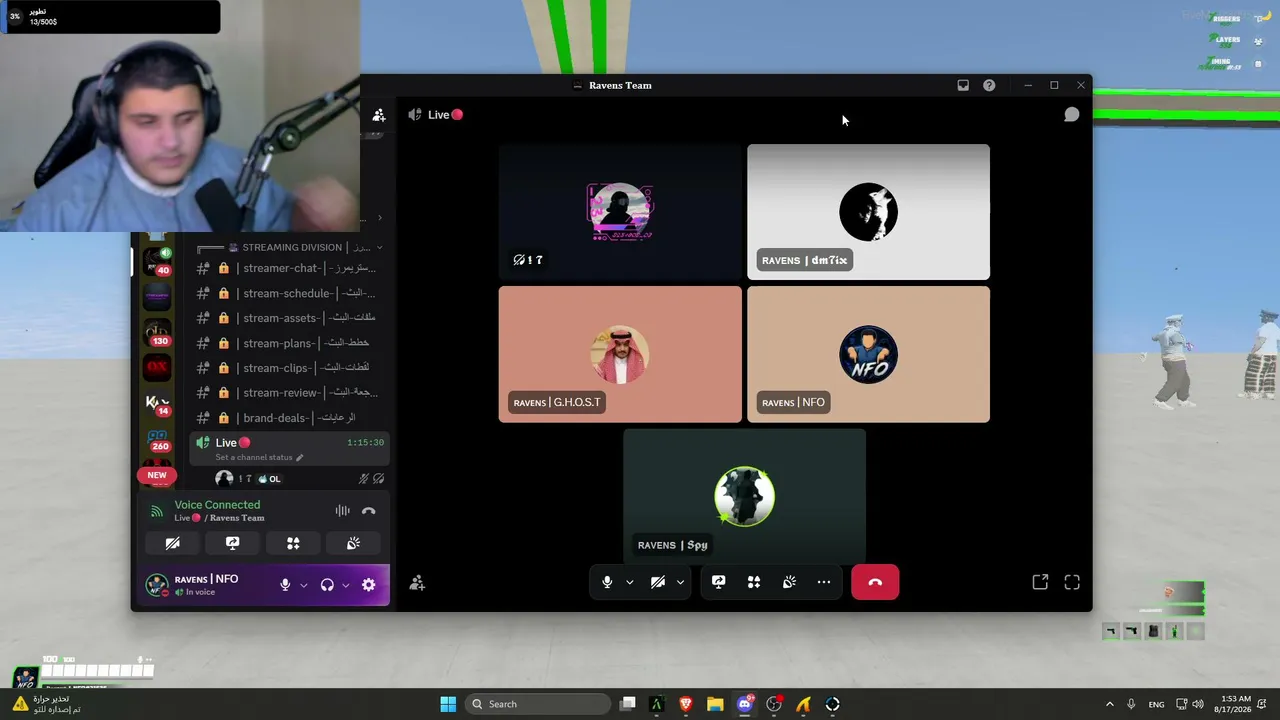
Task: Open User Settings gear
Action: (369, 585)
